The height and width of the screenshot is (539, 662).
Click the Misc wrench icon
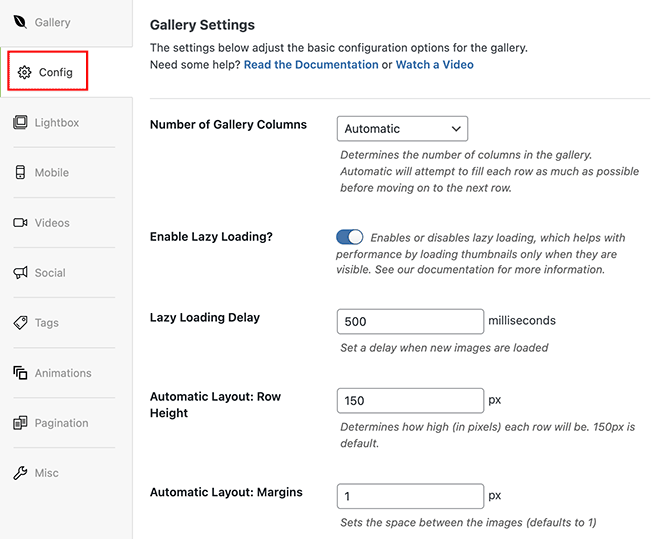(x=20, y=473)
